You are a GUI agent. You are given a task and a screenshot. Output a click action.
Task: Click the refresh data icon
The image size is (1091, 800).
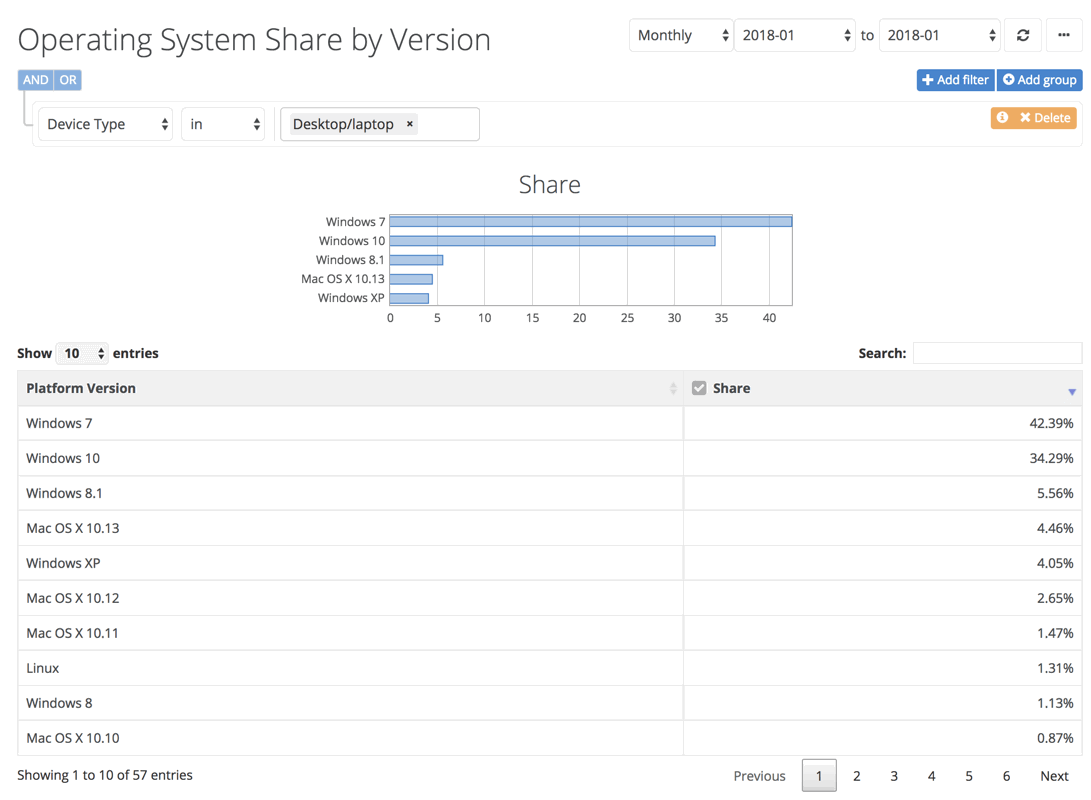(x=1022, y=34)
